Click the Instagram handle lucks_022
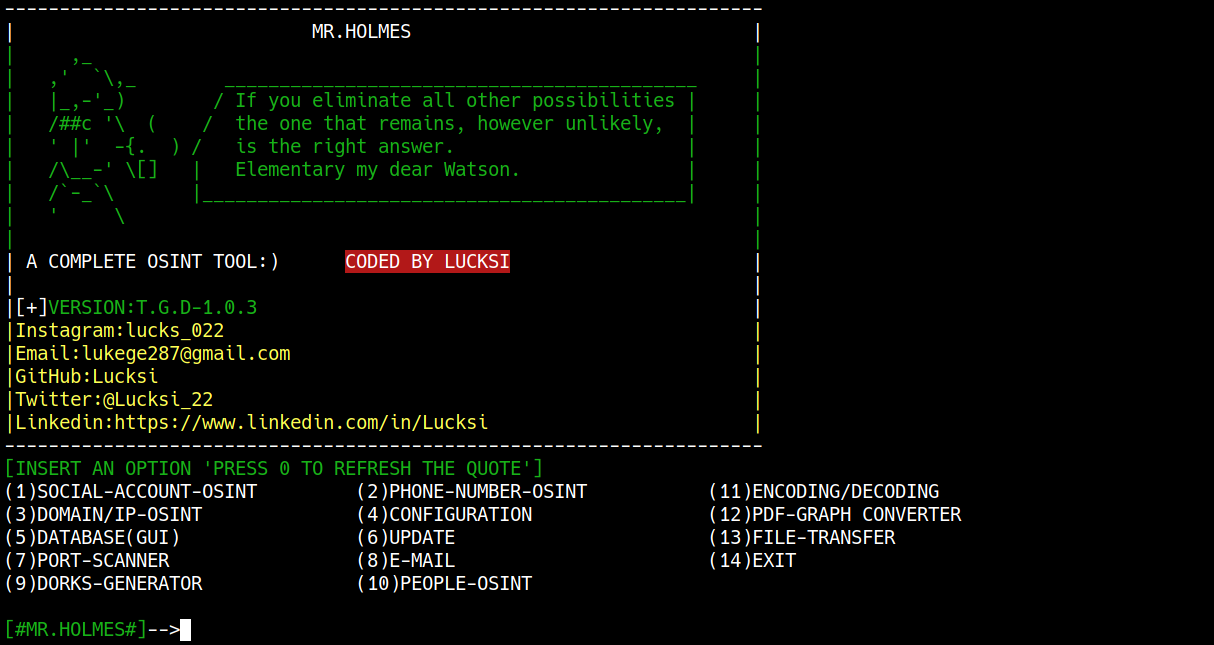 point(175,330)
